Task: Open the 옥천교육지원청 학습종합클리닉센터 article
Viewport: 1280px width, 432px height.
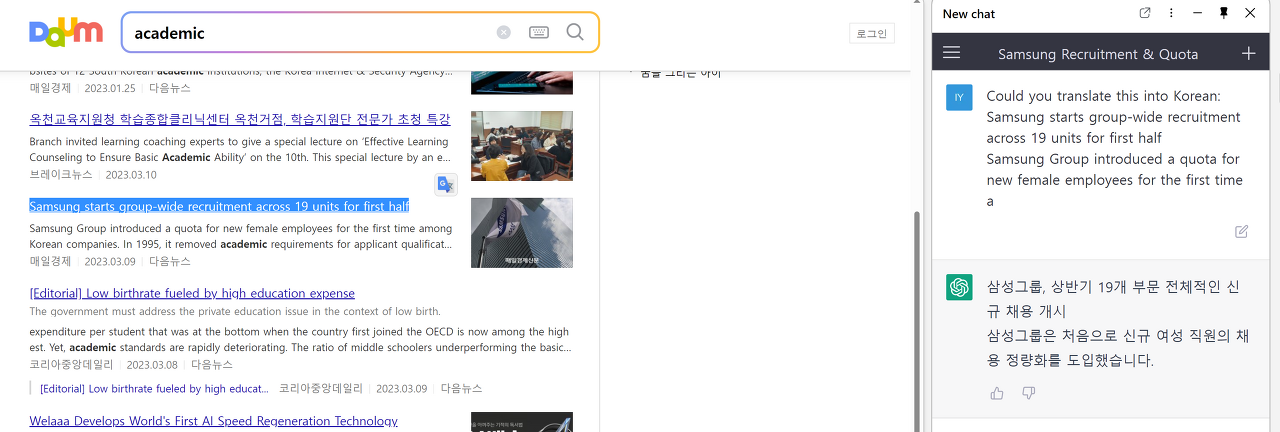Action: pyautogui.click(x=240, y=119)
